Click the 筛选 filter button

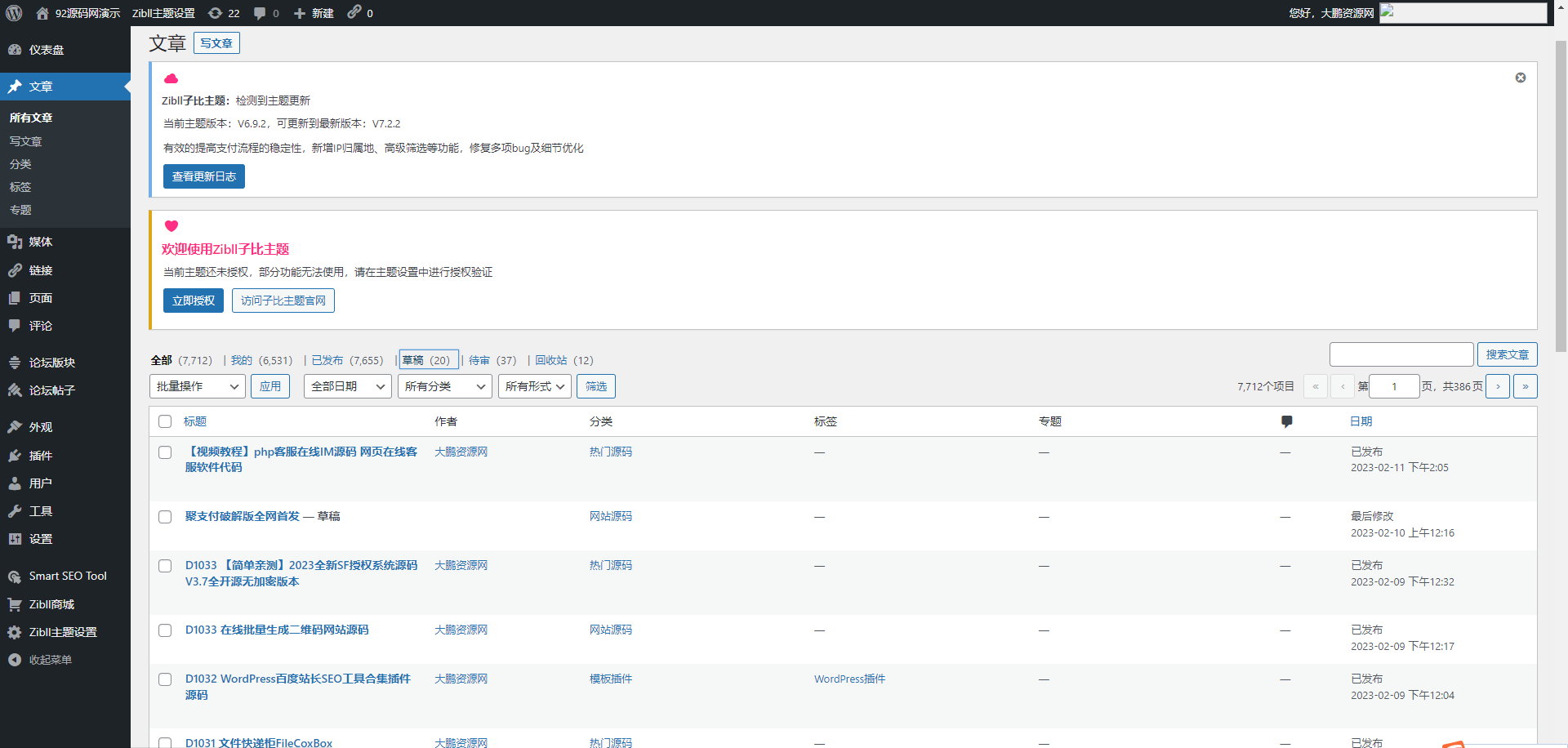click(x=596, y=386)
